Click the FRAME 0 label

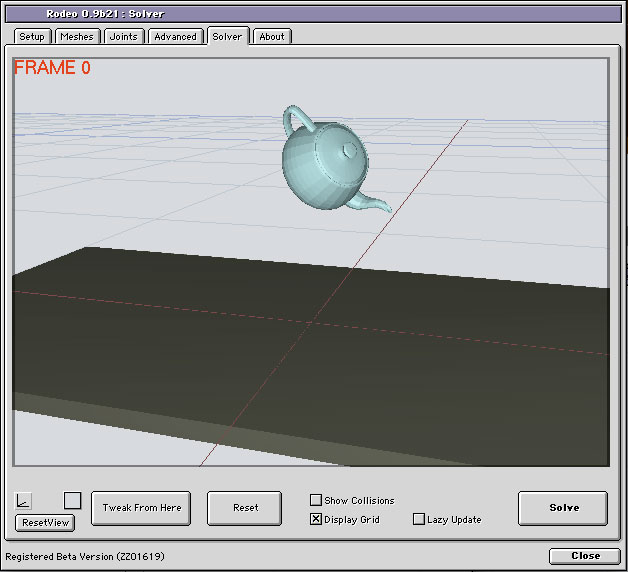[52, 67]
